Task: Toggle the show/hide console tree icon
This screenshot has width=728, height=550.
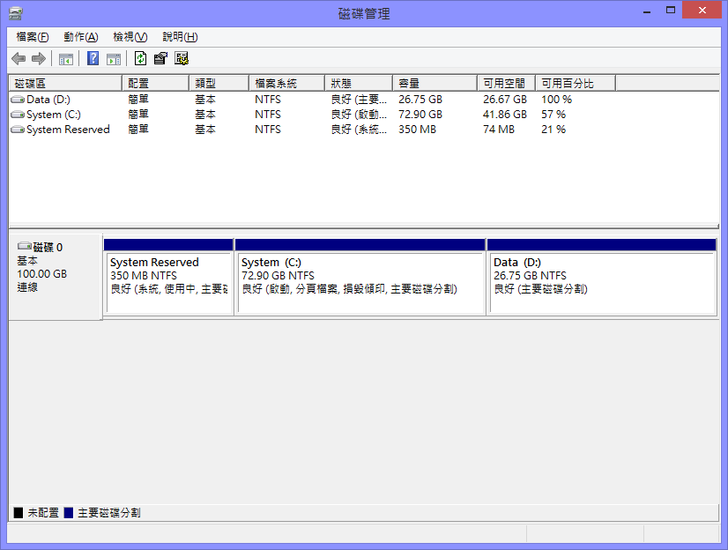Action: click(66, 59)
